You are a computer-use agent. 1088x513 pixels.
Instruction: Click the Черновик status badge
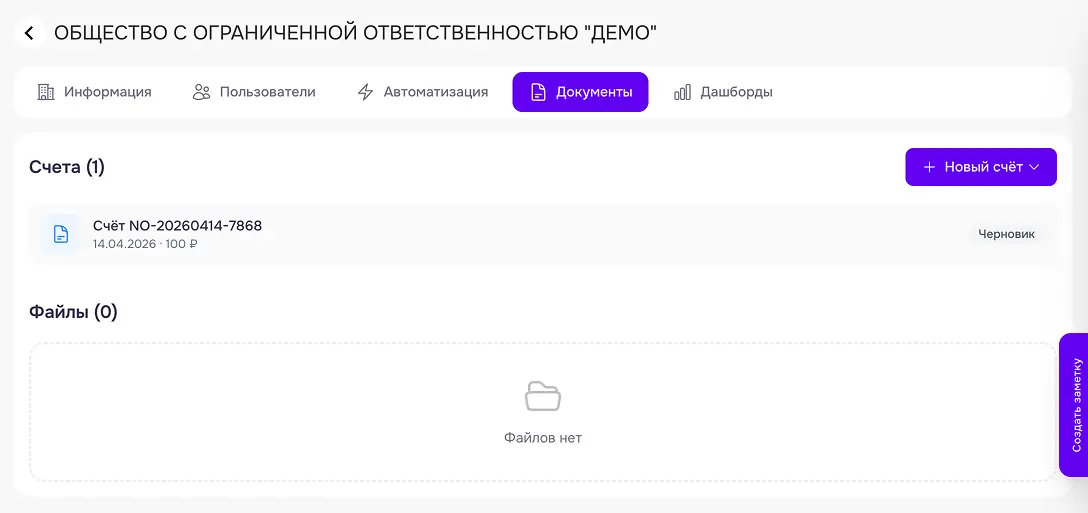(1006, 234)
